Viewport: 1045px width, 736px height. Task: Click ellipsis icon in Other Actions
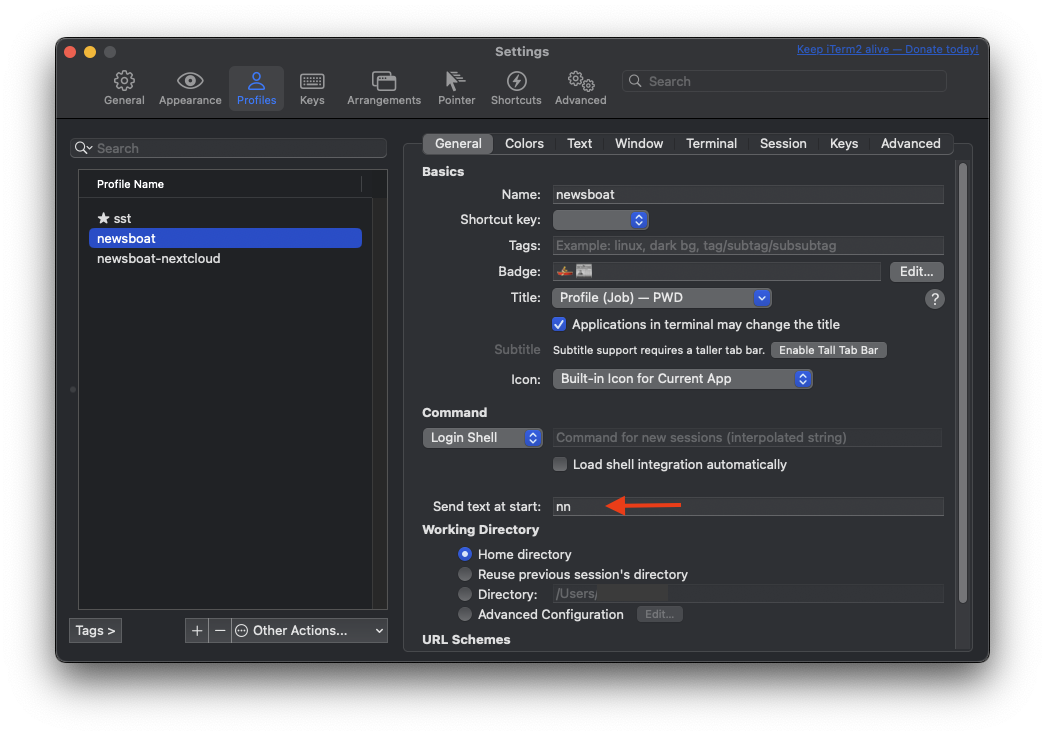[242, 631]
